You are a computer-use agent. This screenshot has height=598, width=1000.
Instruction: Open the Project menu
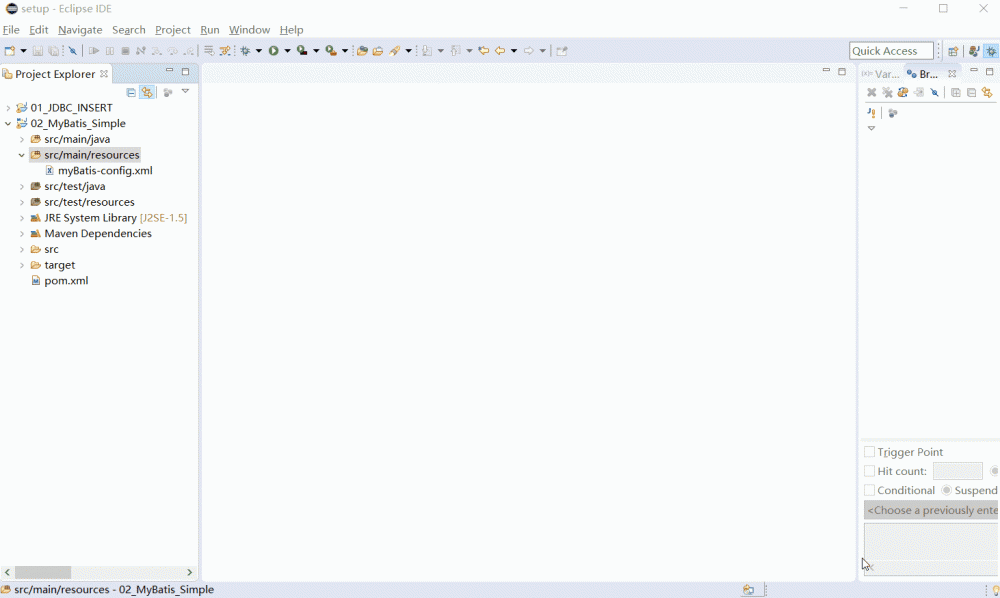tap(172, 30)
